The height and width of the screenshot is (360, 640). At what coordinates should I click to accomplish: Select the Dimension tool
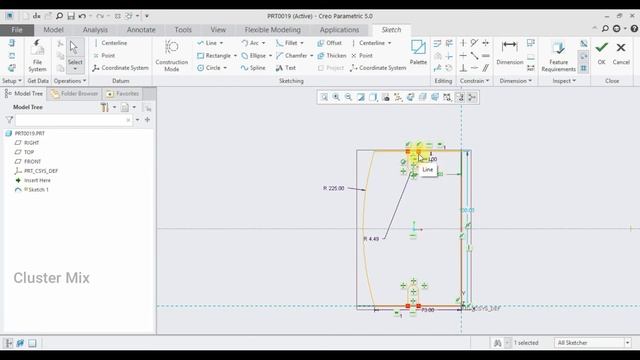(x=509, y=52)
